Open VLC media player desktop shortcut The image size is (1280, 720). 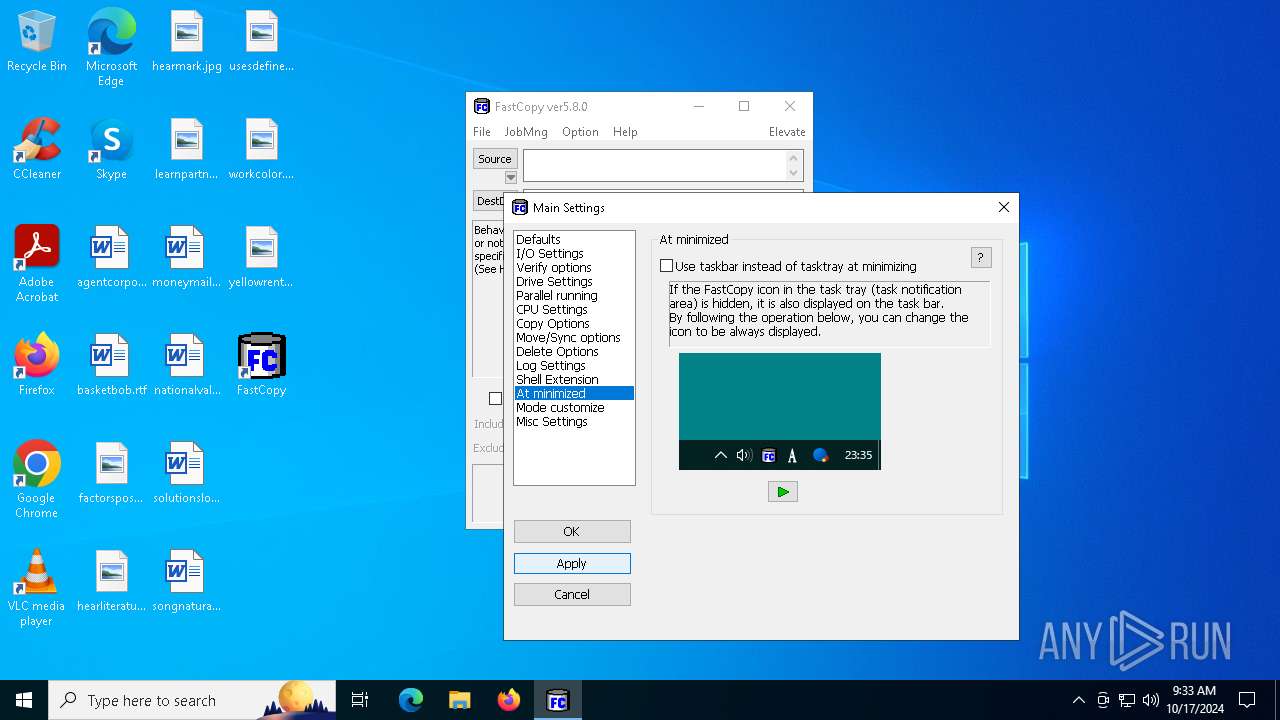tap(37, 588)
